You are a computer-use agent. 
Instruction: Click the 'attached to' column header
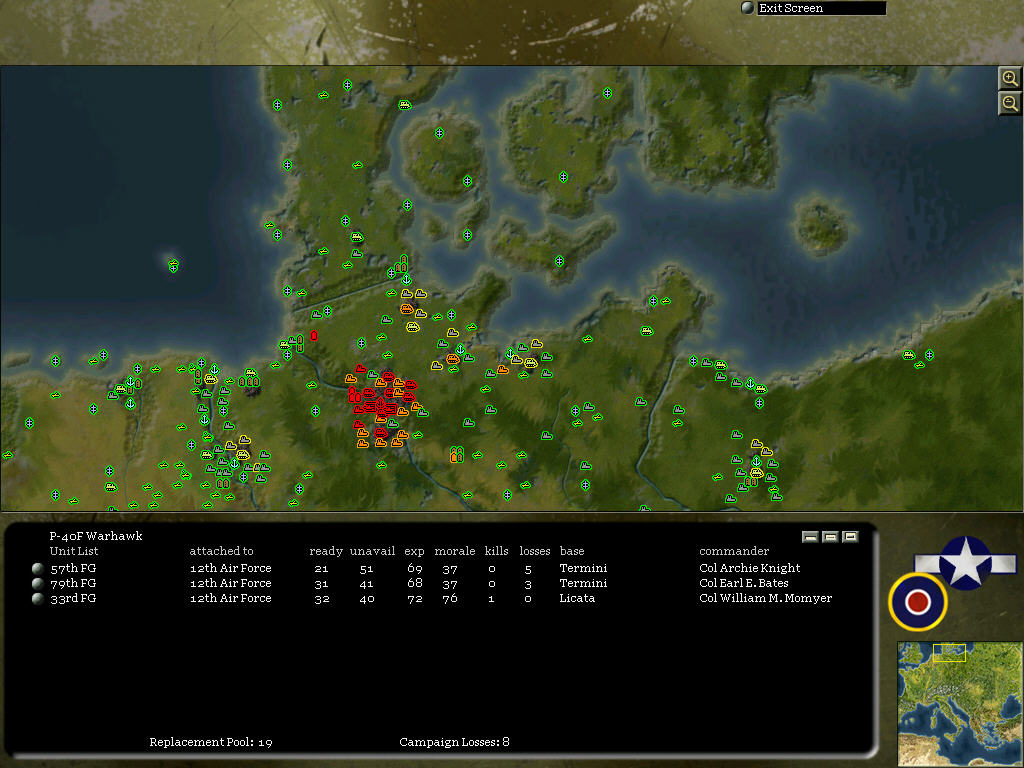[221, 551]
